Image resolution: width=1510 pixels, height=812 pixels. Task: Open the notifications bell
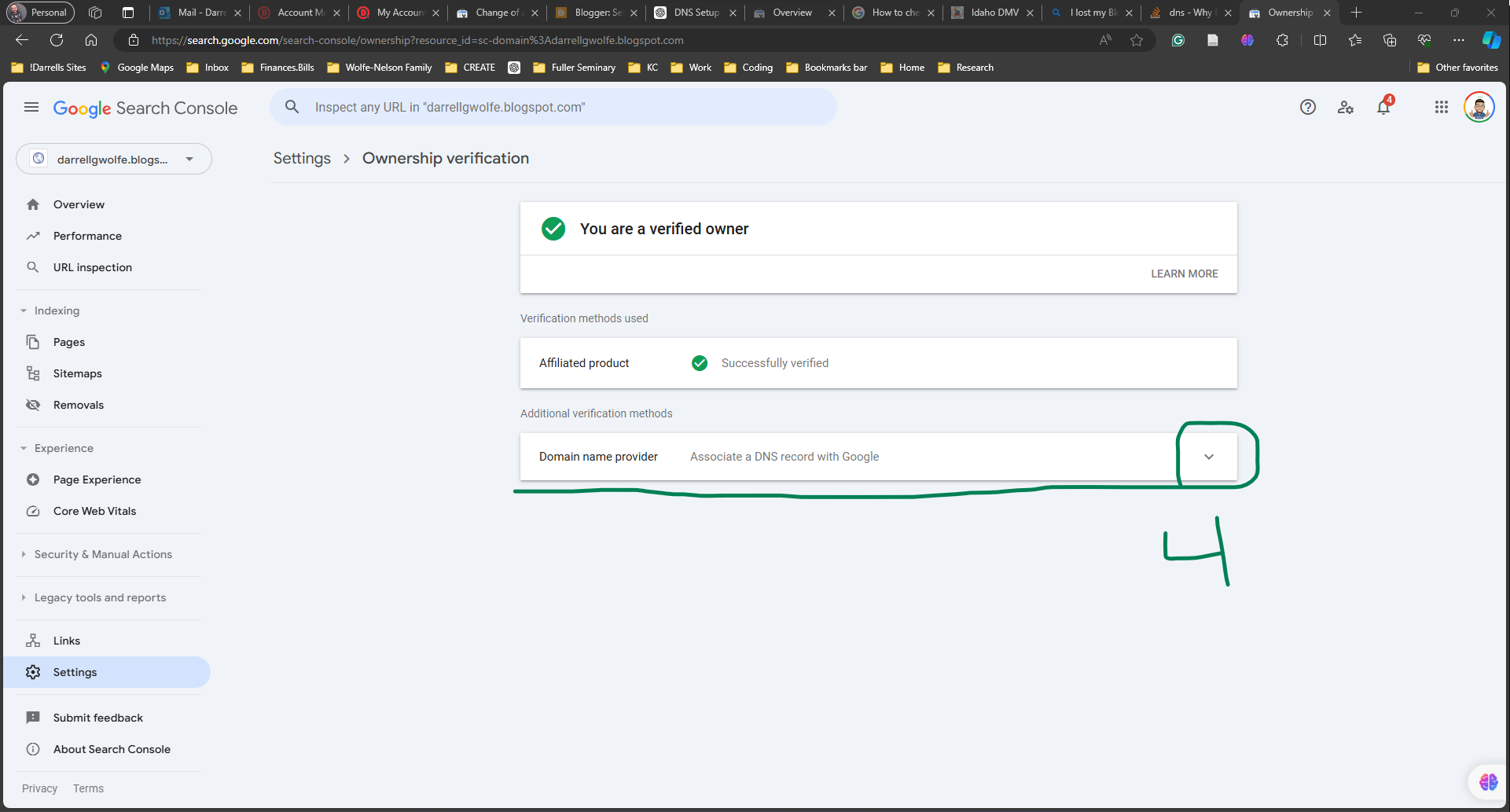tap(1383, 108)
